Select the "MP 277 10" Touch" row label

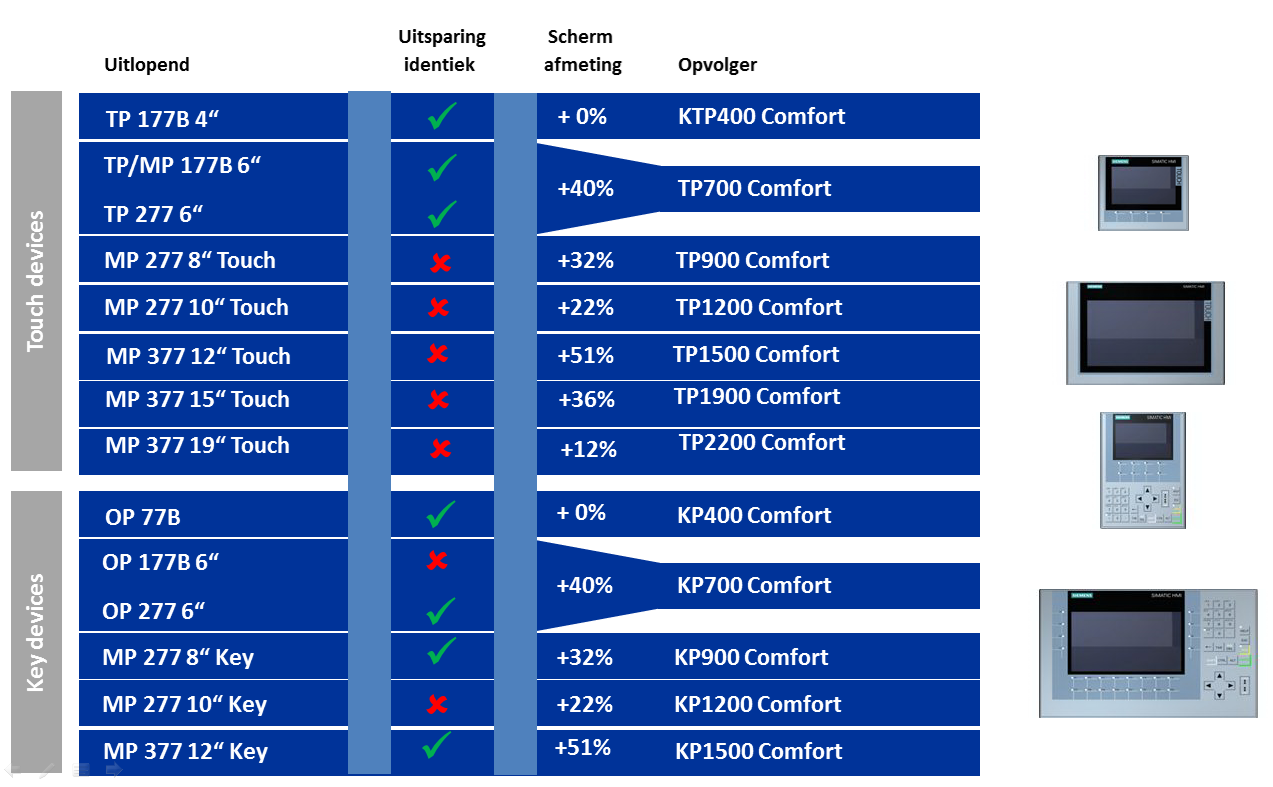pos(196,308)
